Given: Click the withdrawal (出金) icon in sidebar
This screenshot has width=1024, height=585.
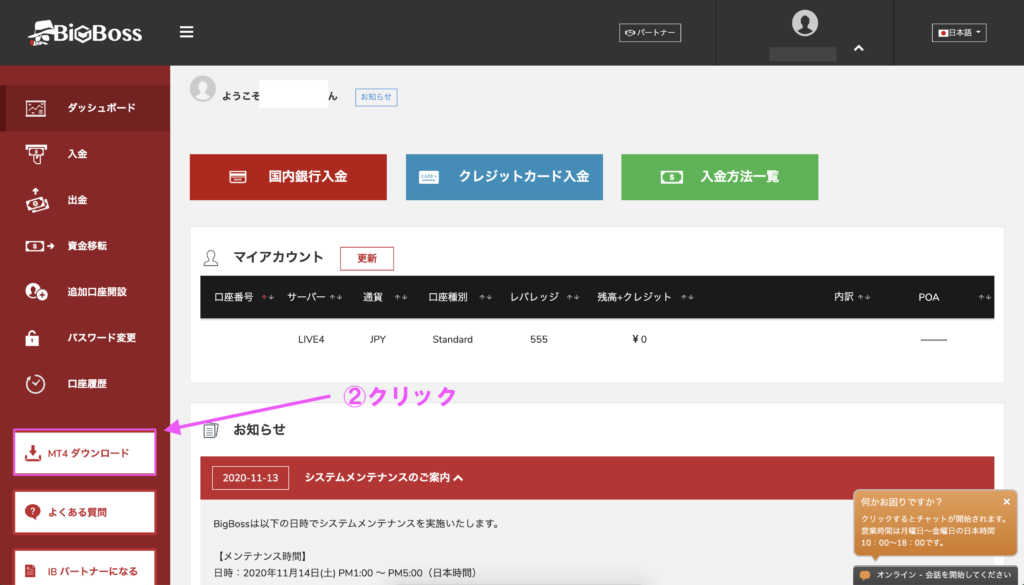Looking at the screenshot, I should [x=36, y=200].
